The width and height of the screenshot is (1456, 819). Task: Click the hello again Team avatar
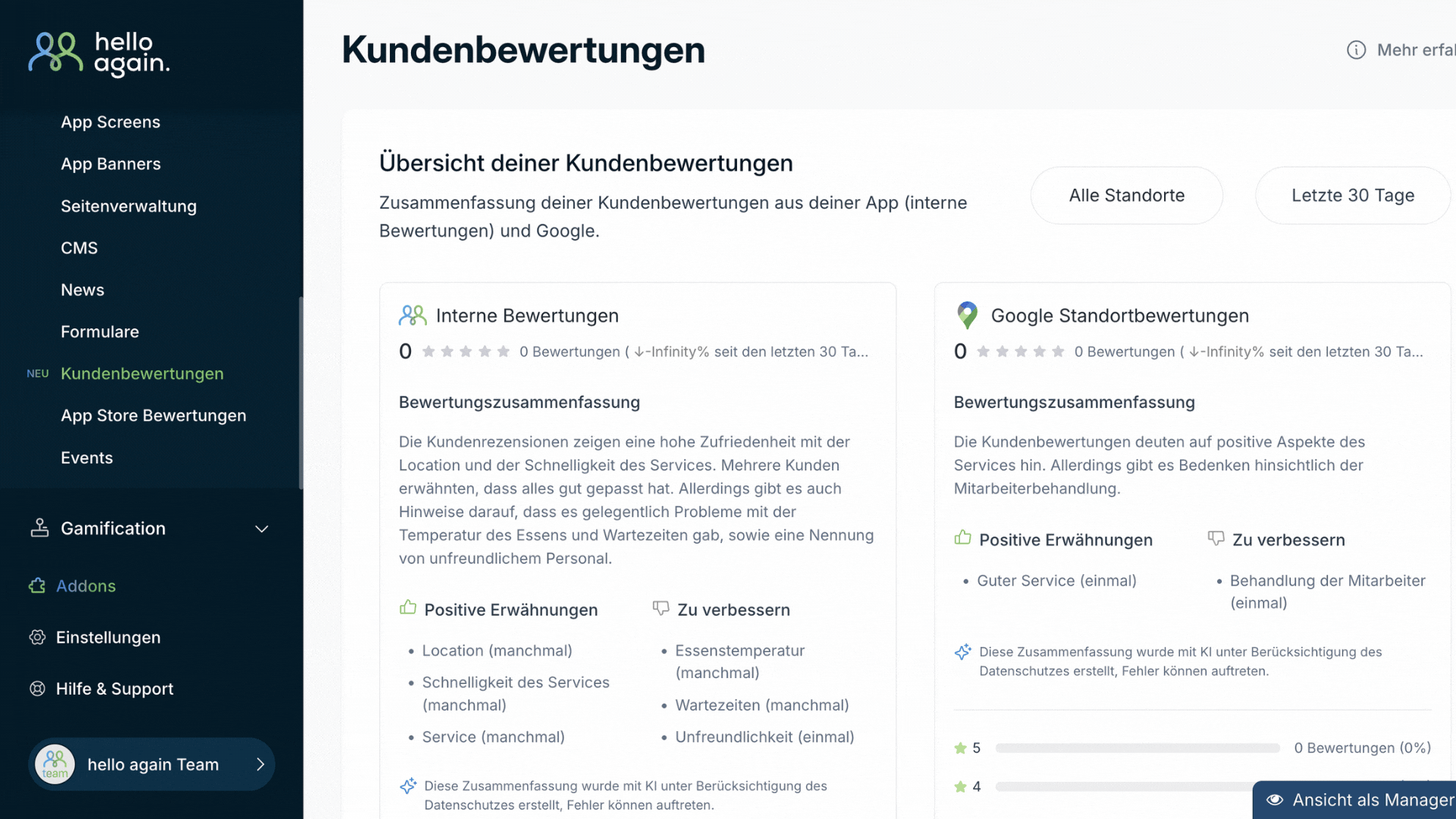pyautogui.click(x=55, y=764)
